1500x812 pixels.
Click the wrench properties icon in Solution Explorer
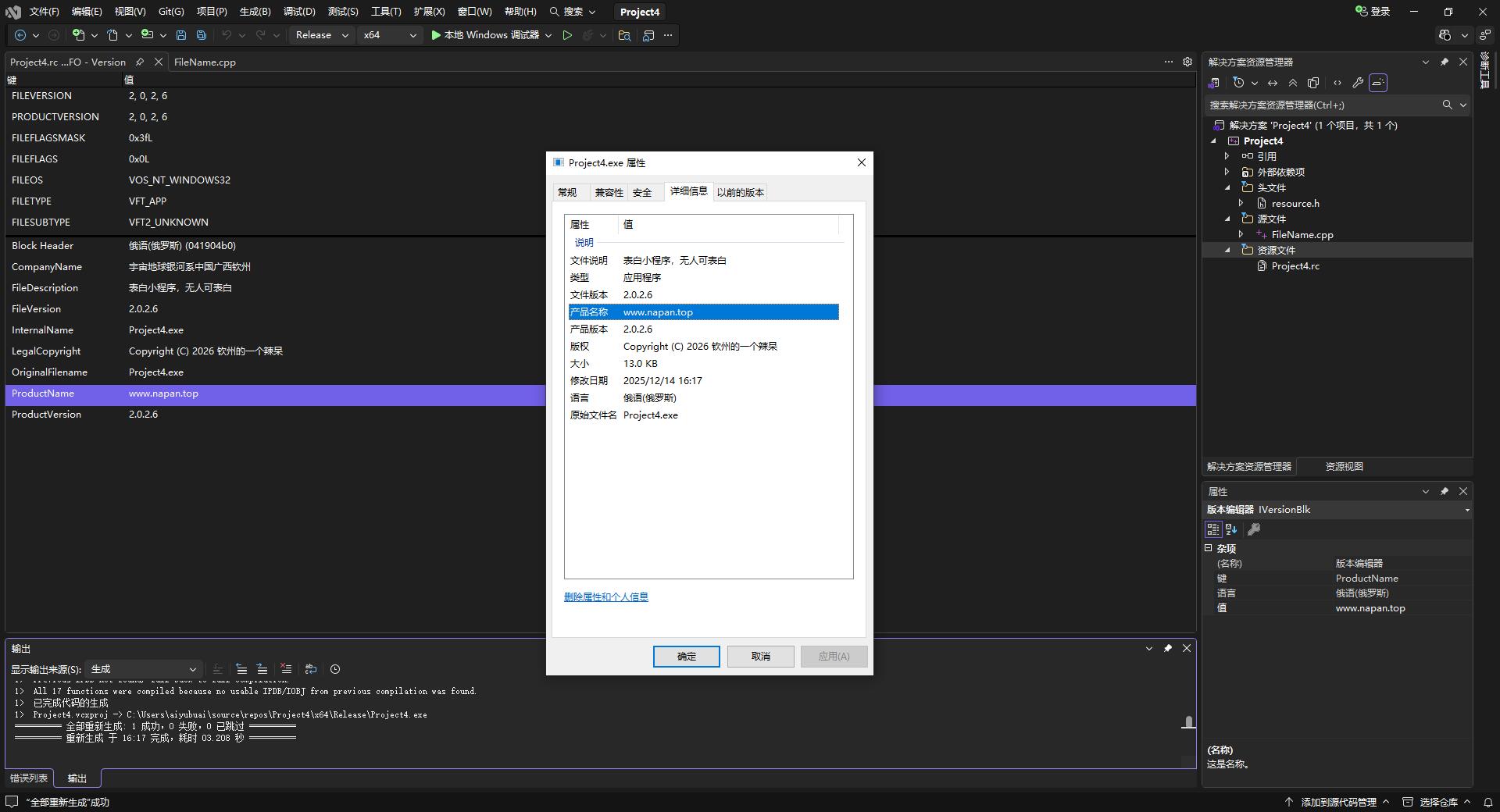(x=1358, y=83)
